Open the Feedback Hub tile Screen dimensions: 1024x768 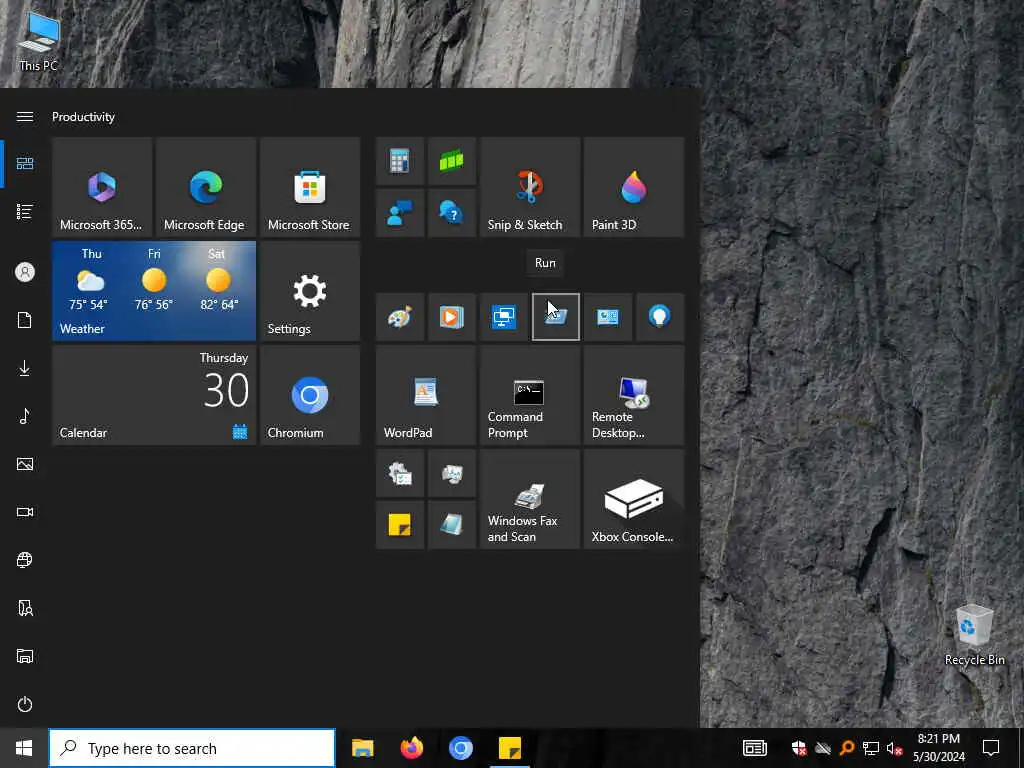(400, 213)
